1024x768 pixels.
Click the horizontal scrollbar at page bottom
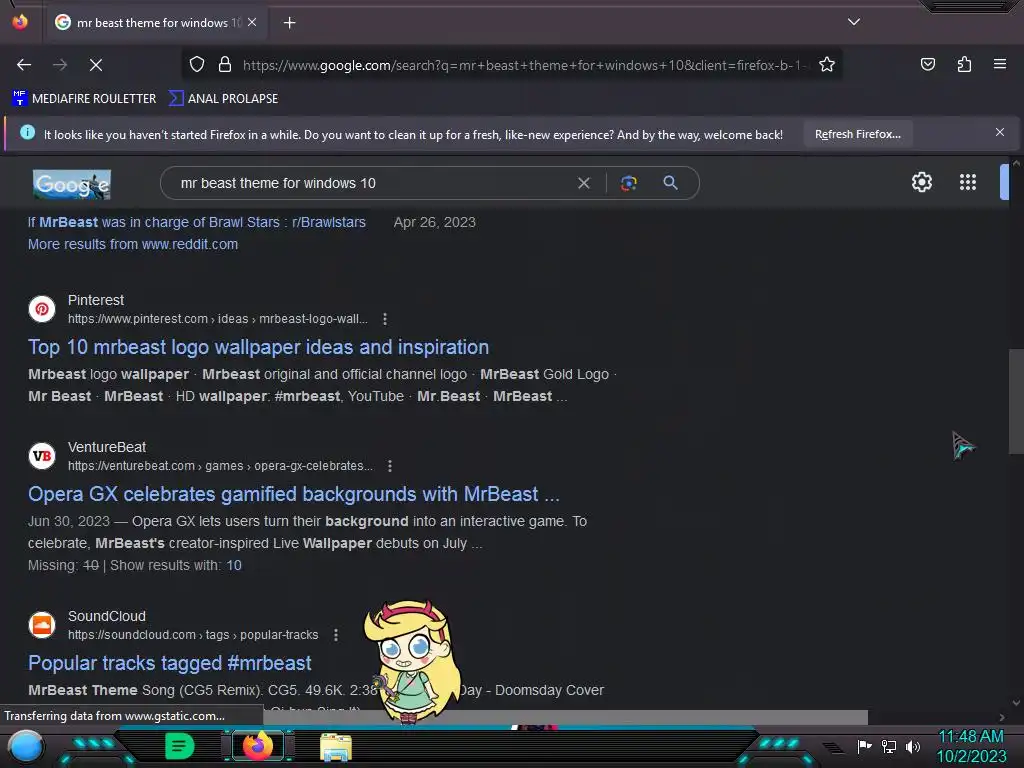[565, 717]
